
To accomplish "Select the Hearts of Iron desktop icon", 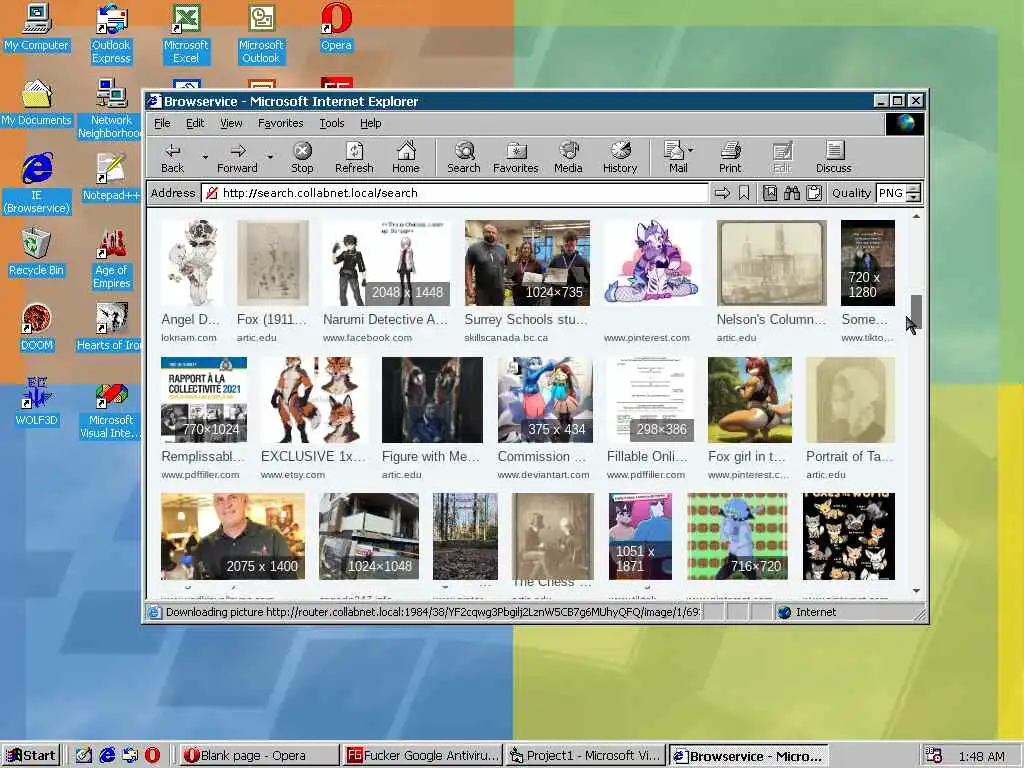I will coord(109,328).
